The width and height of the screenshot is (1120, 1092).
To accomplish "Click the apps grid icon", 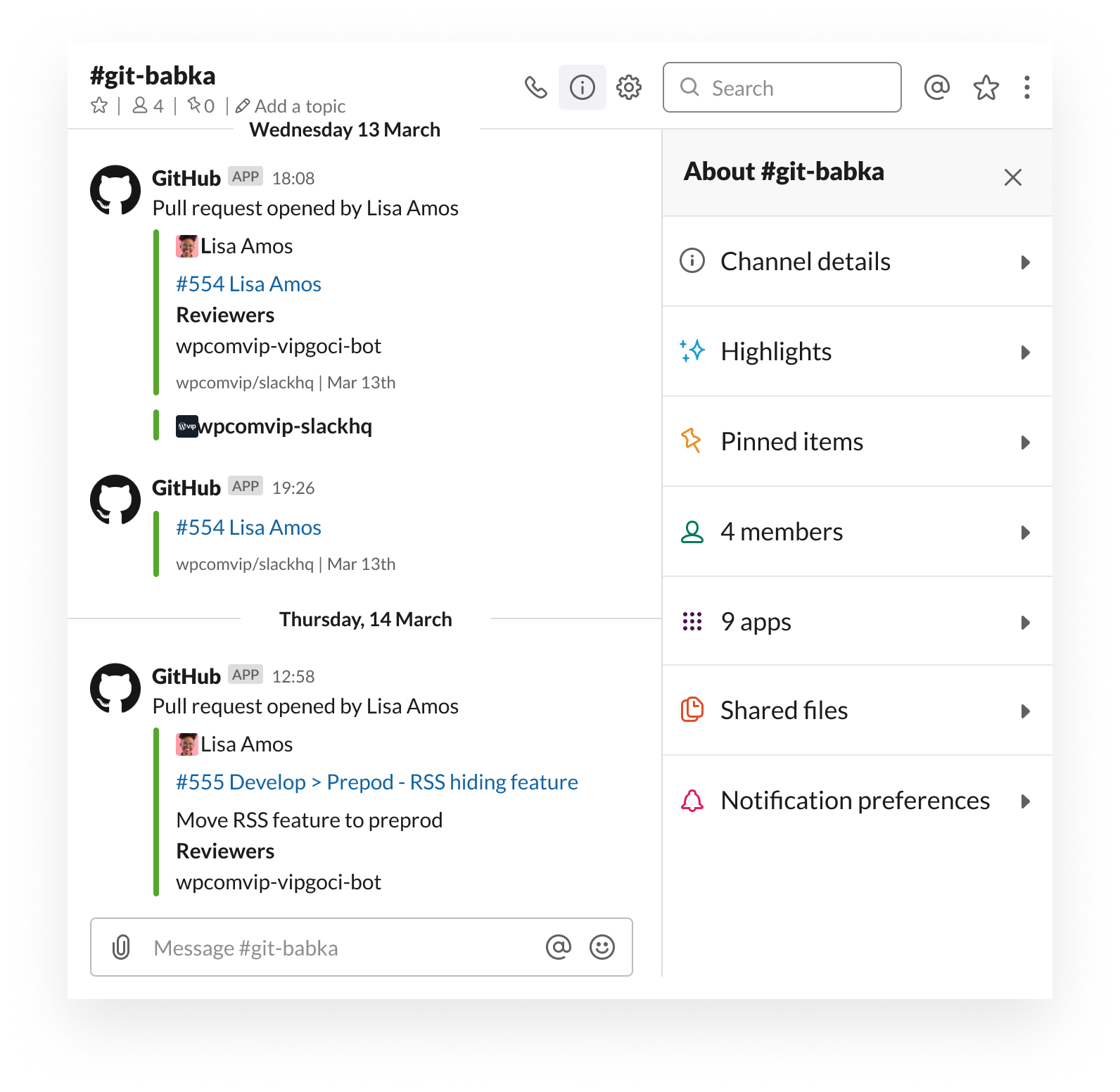I will [x=692, y=621].
